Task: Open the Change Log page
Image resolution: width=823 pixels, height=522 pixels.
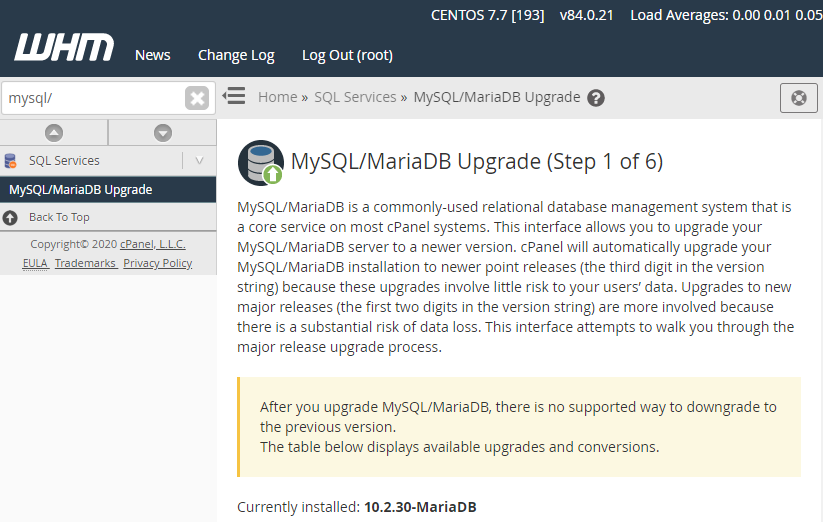Action: point(236,55)
